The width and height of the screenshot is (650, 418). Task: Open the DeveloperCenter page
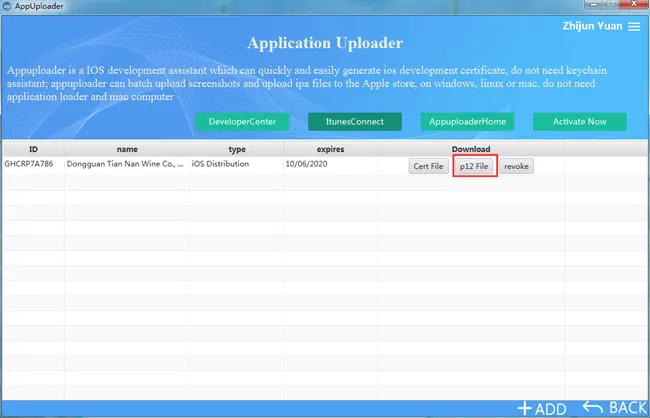(243, 122)
